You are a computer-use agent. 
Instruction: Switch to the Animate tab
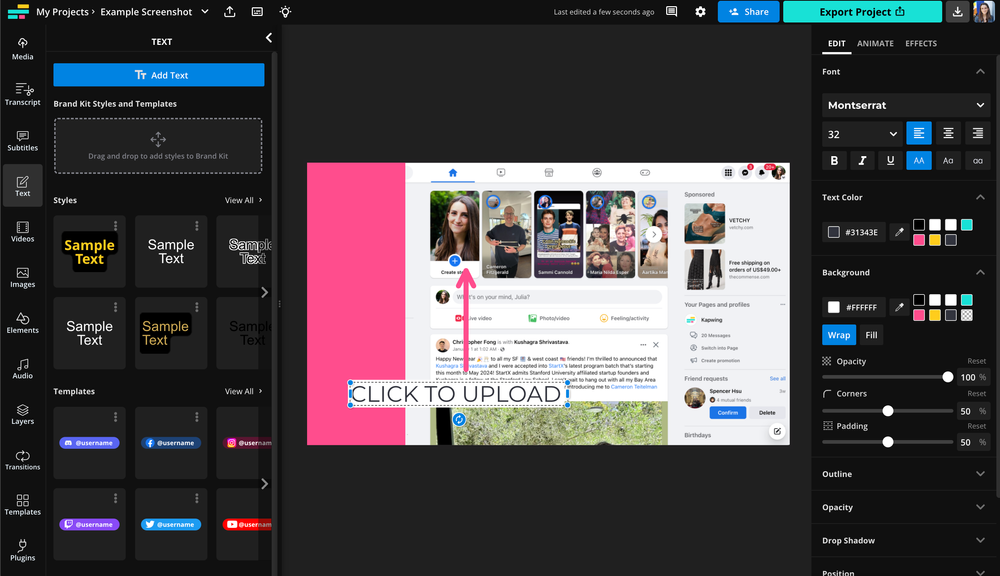875,43
